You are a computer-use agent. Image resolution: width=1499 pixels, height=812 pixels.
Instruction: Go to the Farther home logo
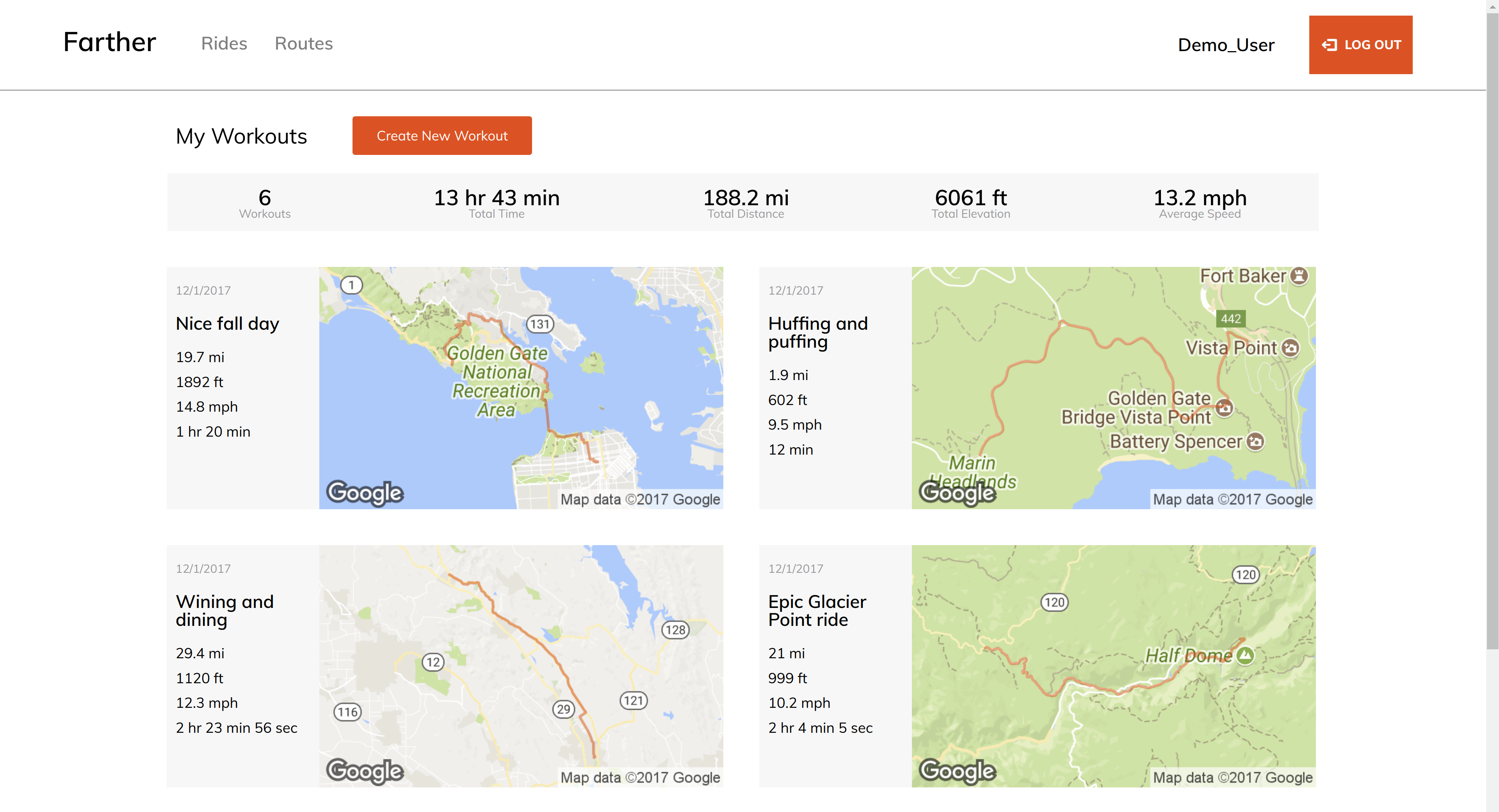pyautogui.click(x=109, y=43)
